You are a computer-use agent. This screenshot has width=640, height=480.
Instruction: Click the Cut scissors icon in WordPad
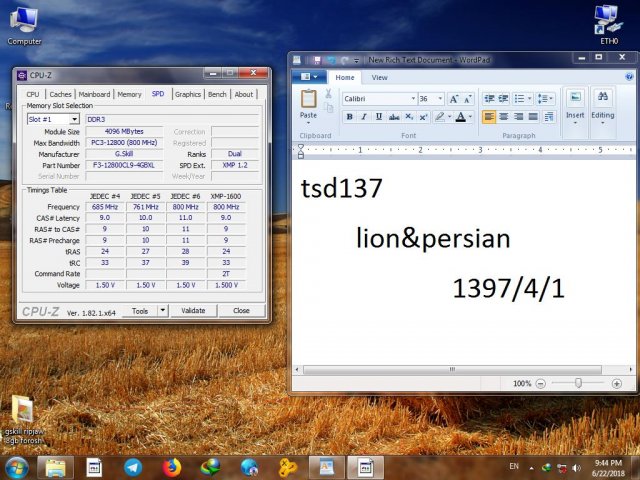pos(328,94)
